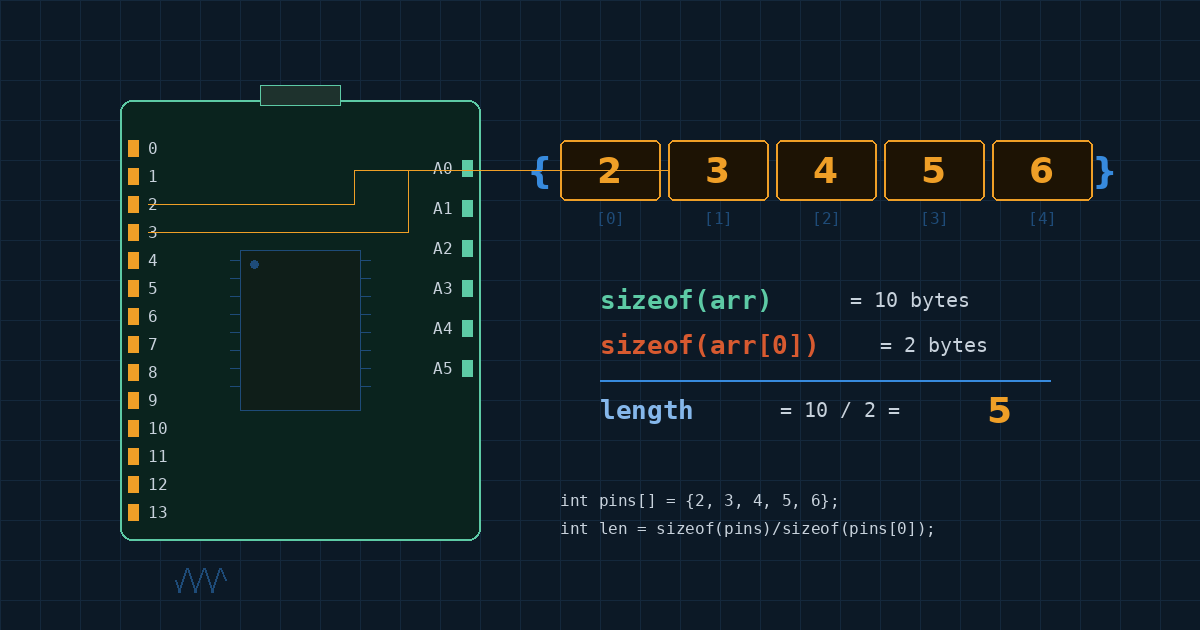Click the pin 13 orange pad

point(133,512)
